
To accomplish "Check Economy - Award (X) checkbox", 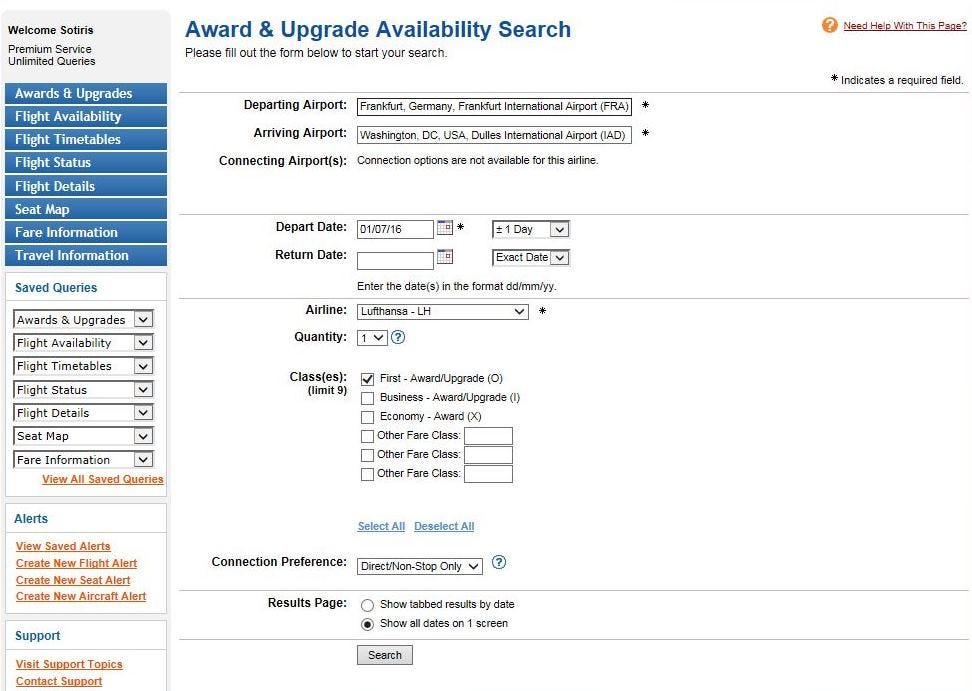I will coord(368,417).
